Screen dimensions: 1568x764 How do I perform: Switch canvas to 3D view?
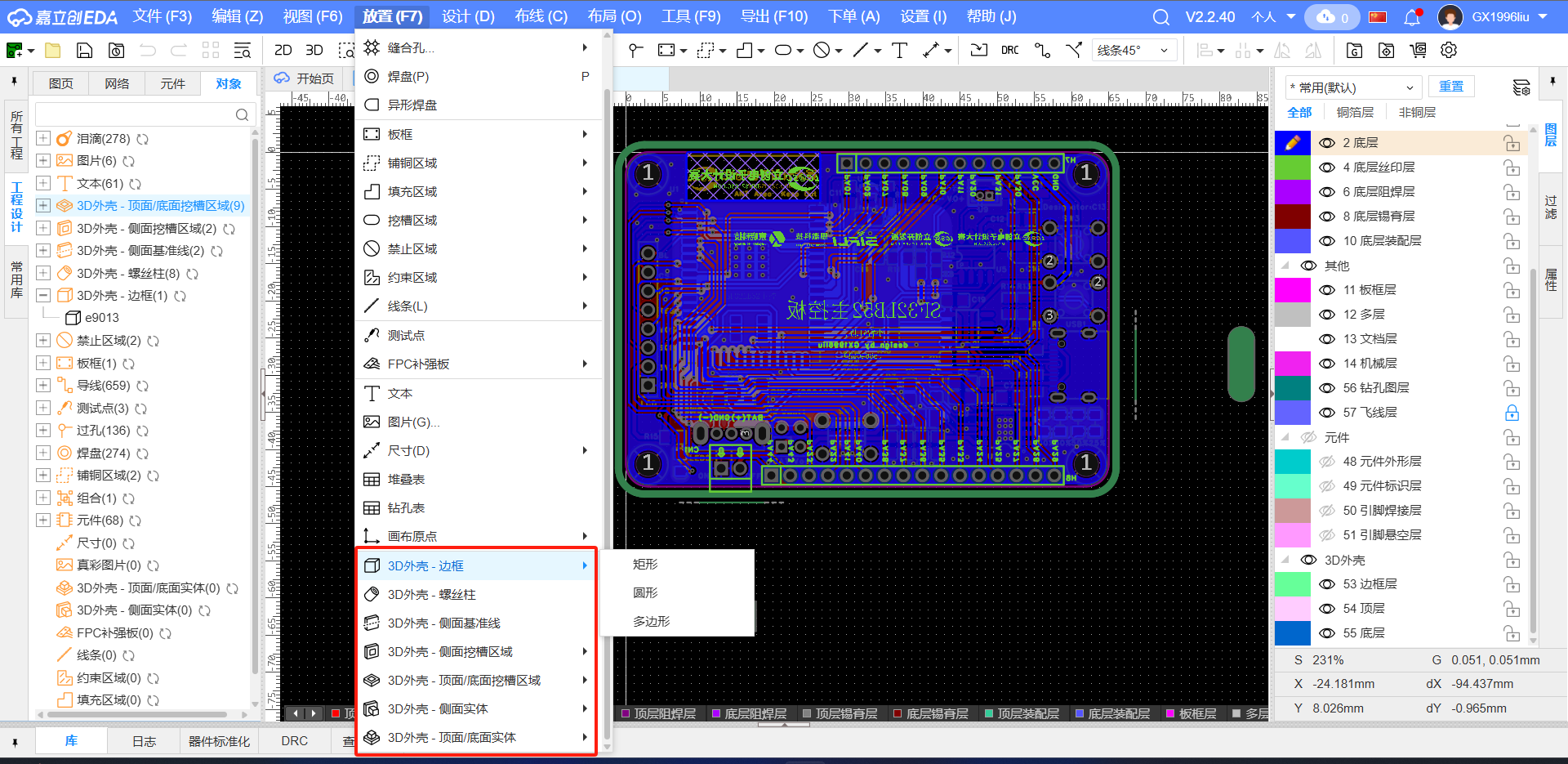[314, 51]
